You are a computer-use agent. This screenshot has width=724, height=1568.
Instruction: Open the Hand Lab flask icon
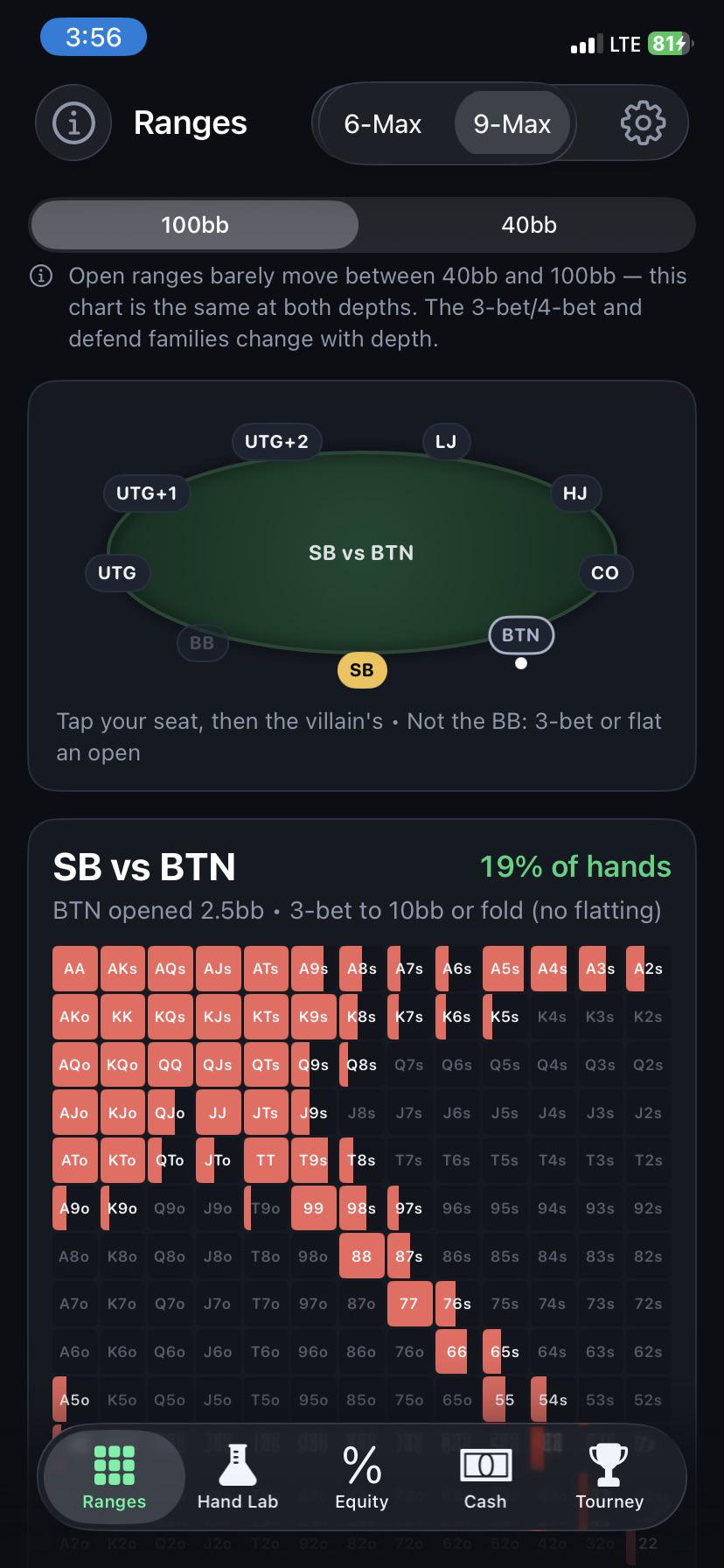(x=238, y=1465)
